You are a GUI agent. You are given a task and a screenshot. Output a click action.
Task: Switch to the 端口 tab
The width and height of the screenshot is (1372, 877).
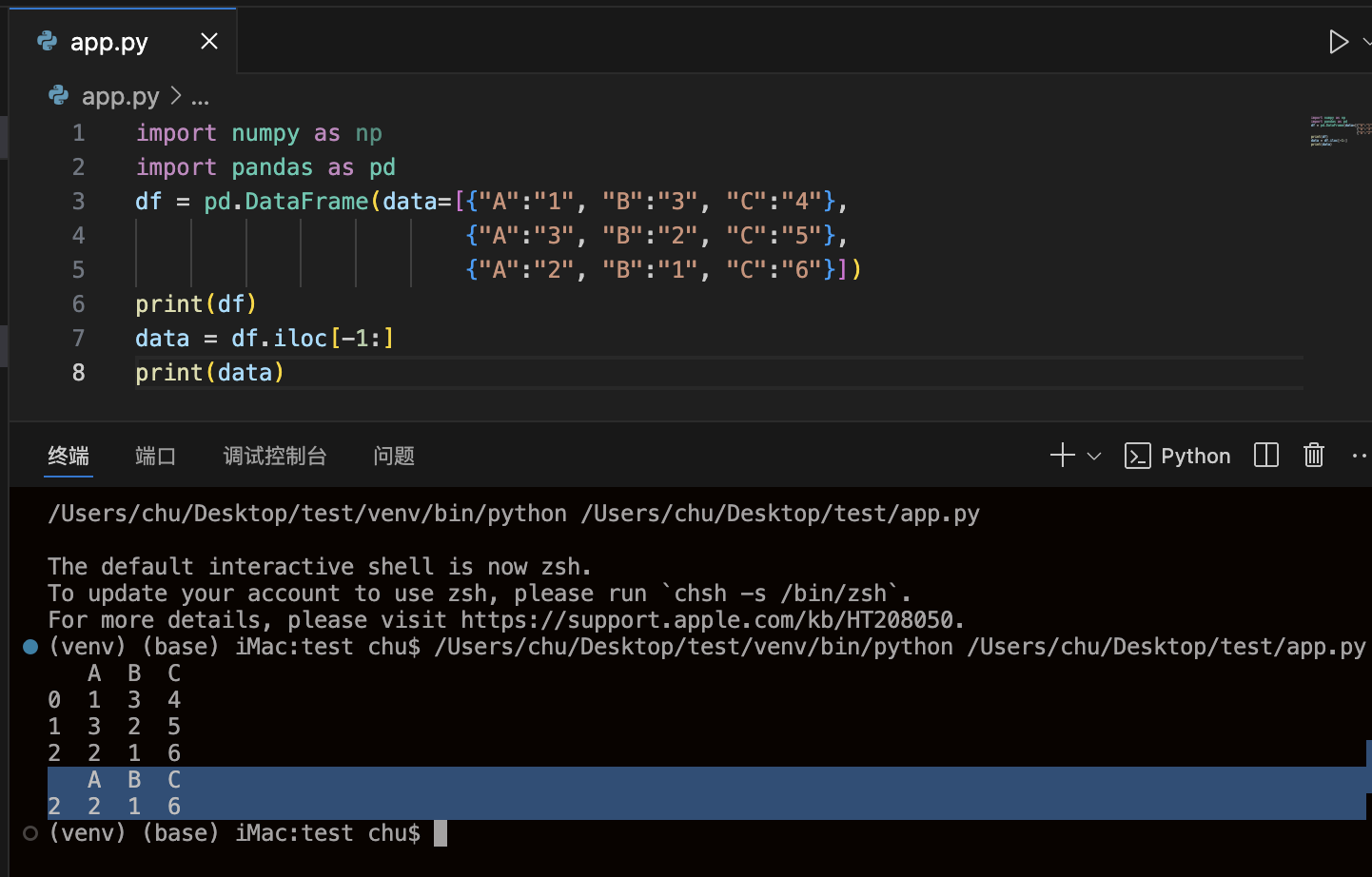[155, 457]
